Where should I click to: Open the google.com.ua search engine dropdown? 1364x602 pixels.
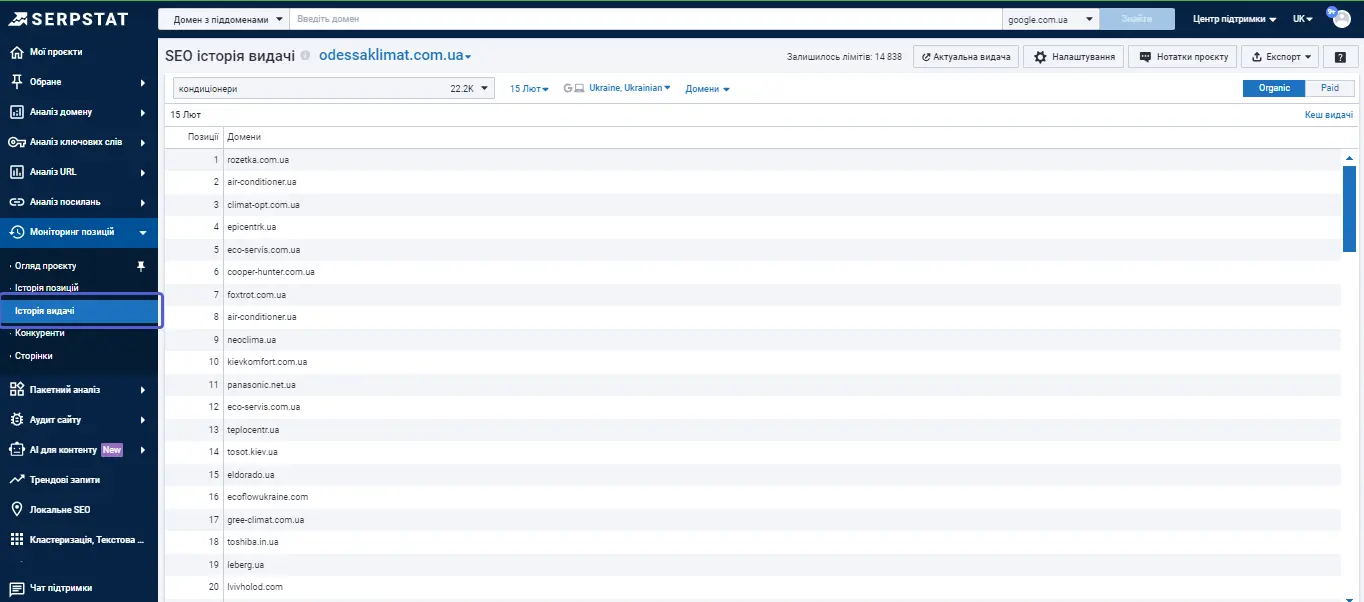click(x=1051, y=19)
